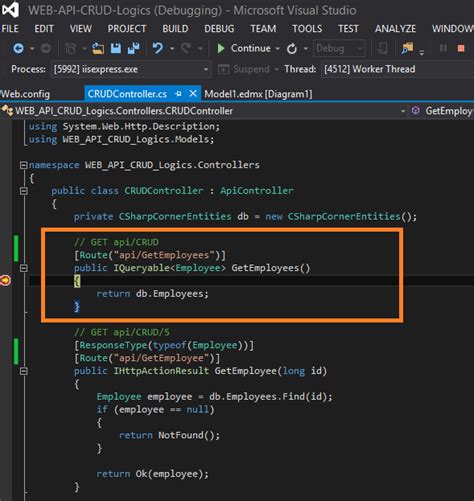The width and height of the screenshot is (474, 501).
Task: Toggle the pin on CRUDController.cs tab
Action: (x=178, y=94)
